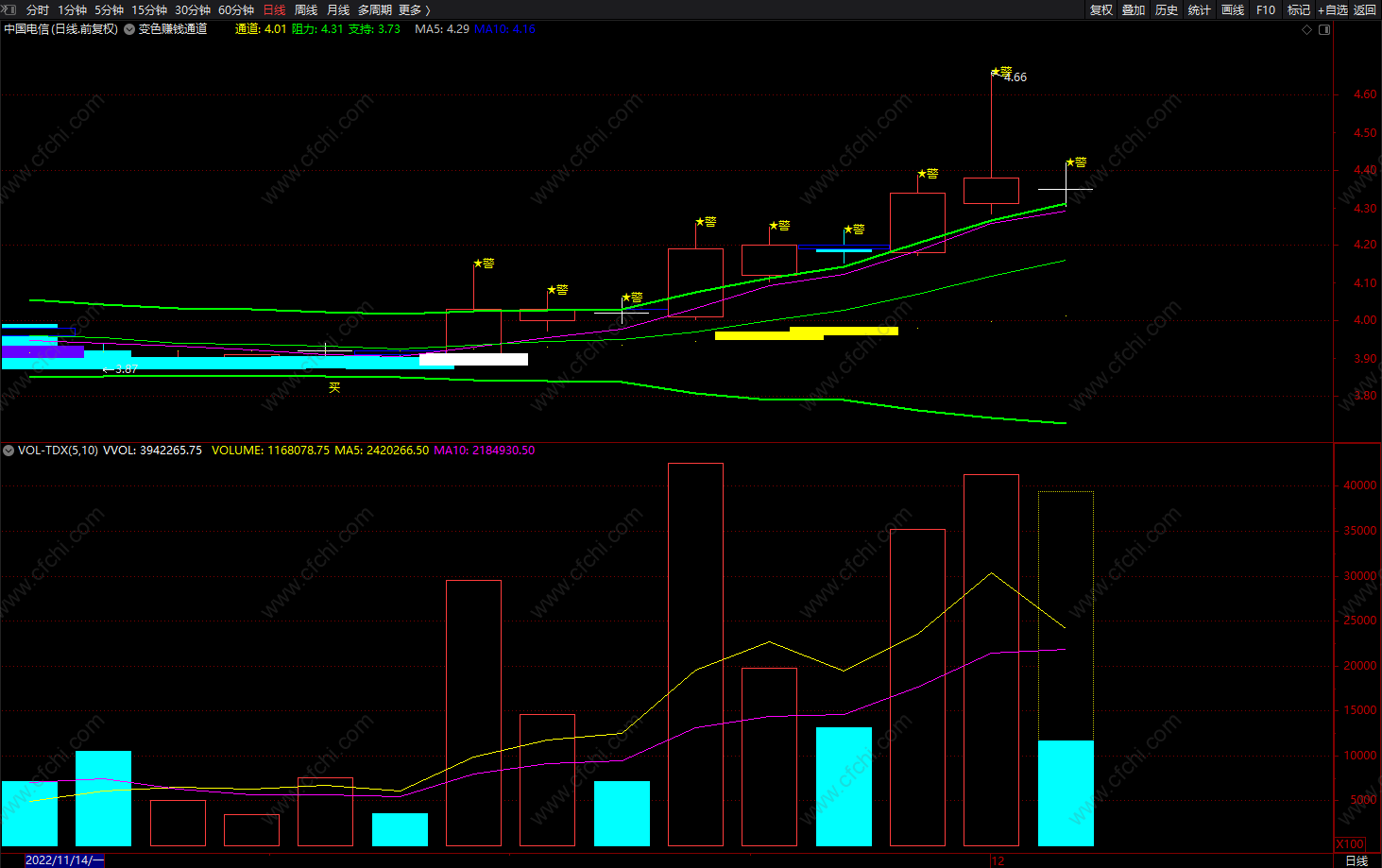Image resolution: width=1382 pixels, height=868 pixels.
Task: Toggle the side panel layout icon
Action: click(1324, 29)
